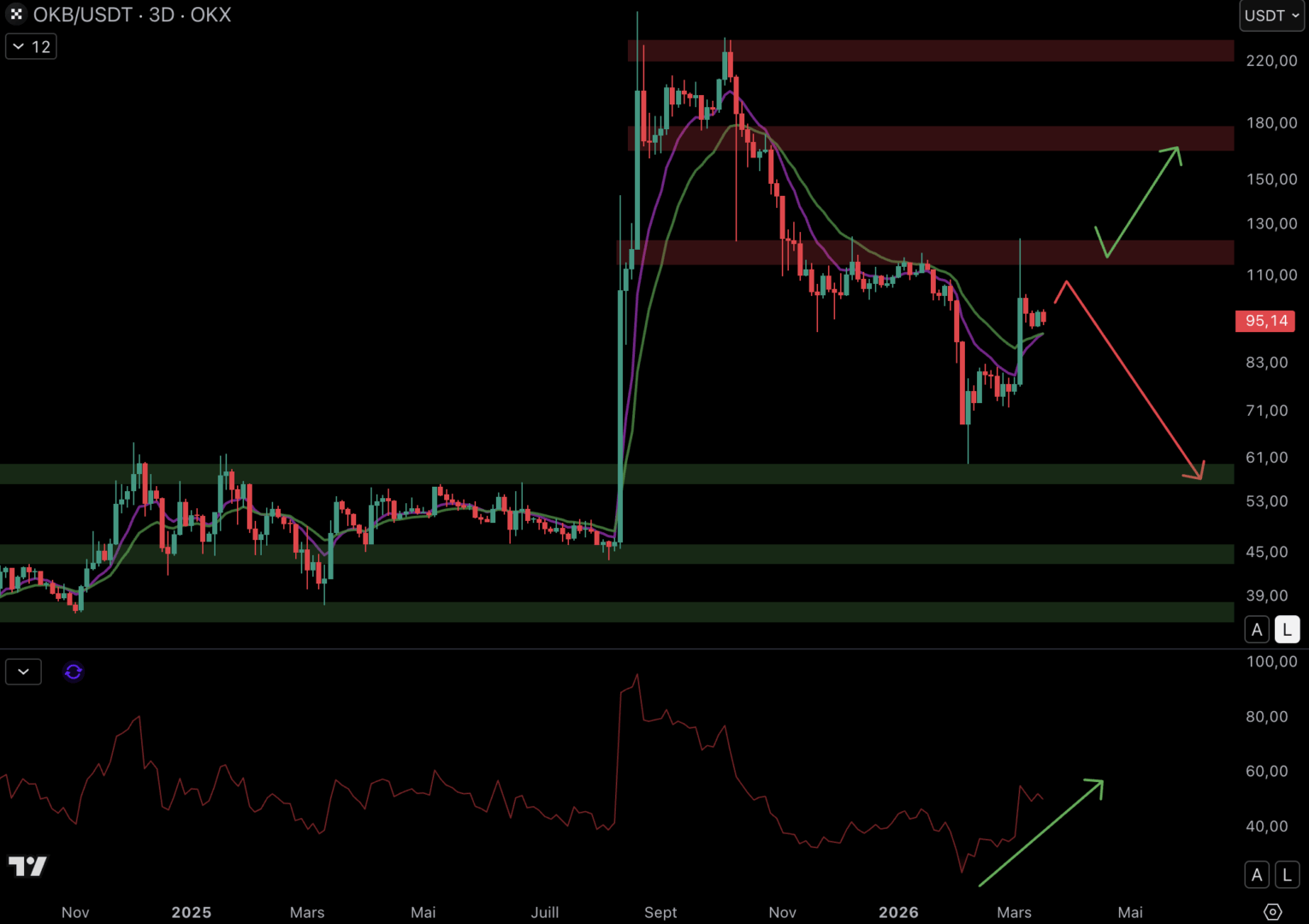The width and height of the screenshot is (1309, 924).
Task: Click the 220,00 price axis label
Action: coord(1271,61)
